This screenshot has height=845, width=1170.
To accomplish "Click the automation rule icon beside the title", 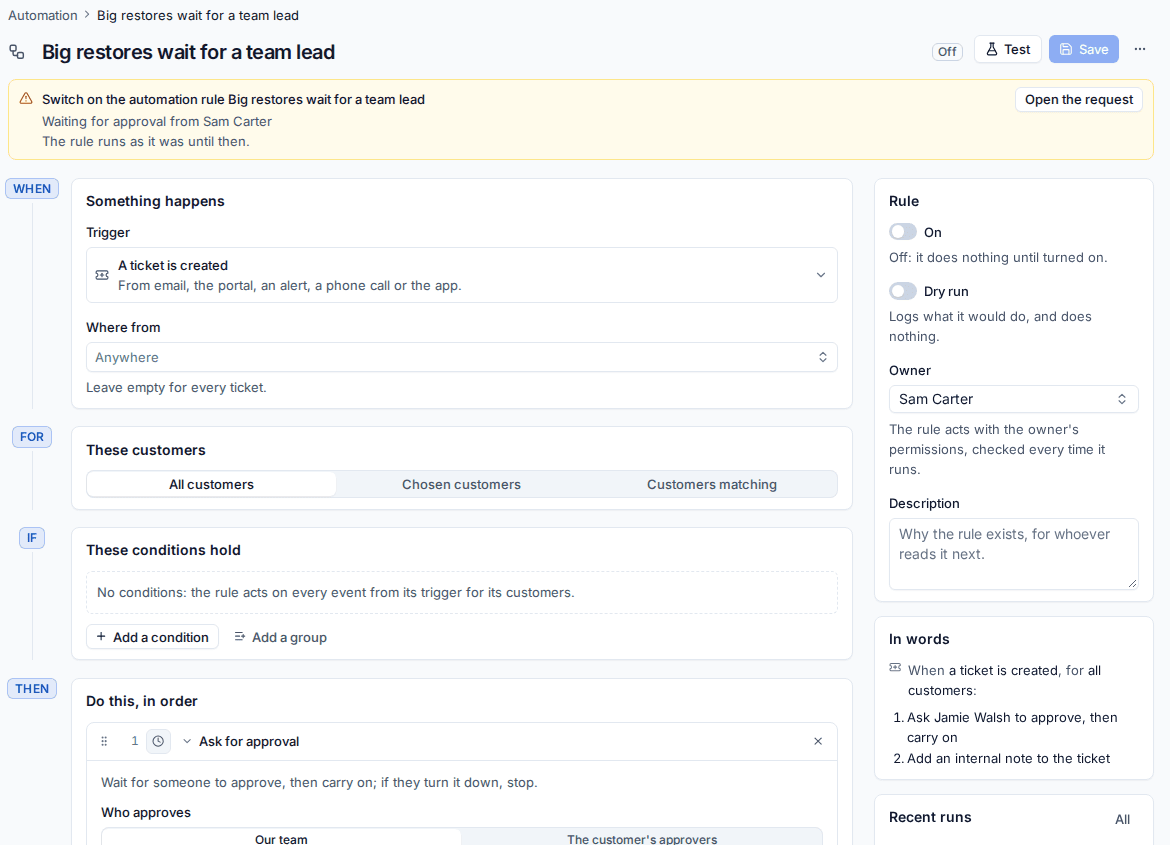I will [17, 52].
